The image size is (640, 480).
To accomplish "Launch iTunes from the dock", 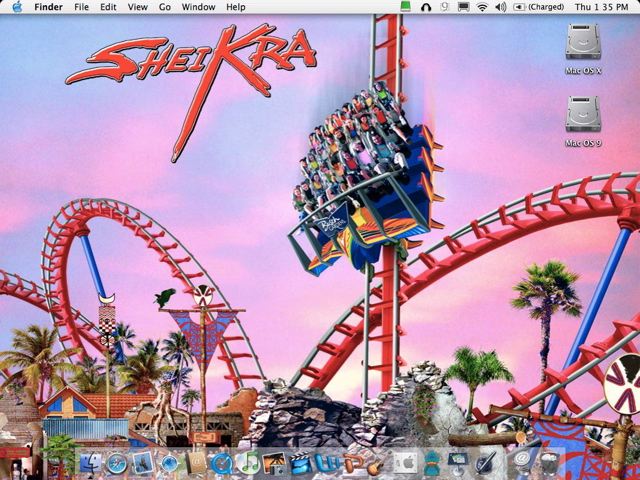I will coord(249,463).
